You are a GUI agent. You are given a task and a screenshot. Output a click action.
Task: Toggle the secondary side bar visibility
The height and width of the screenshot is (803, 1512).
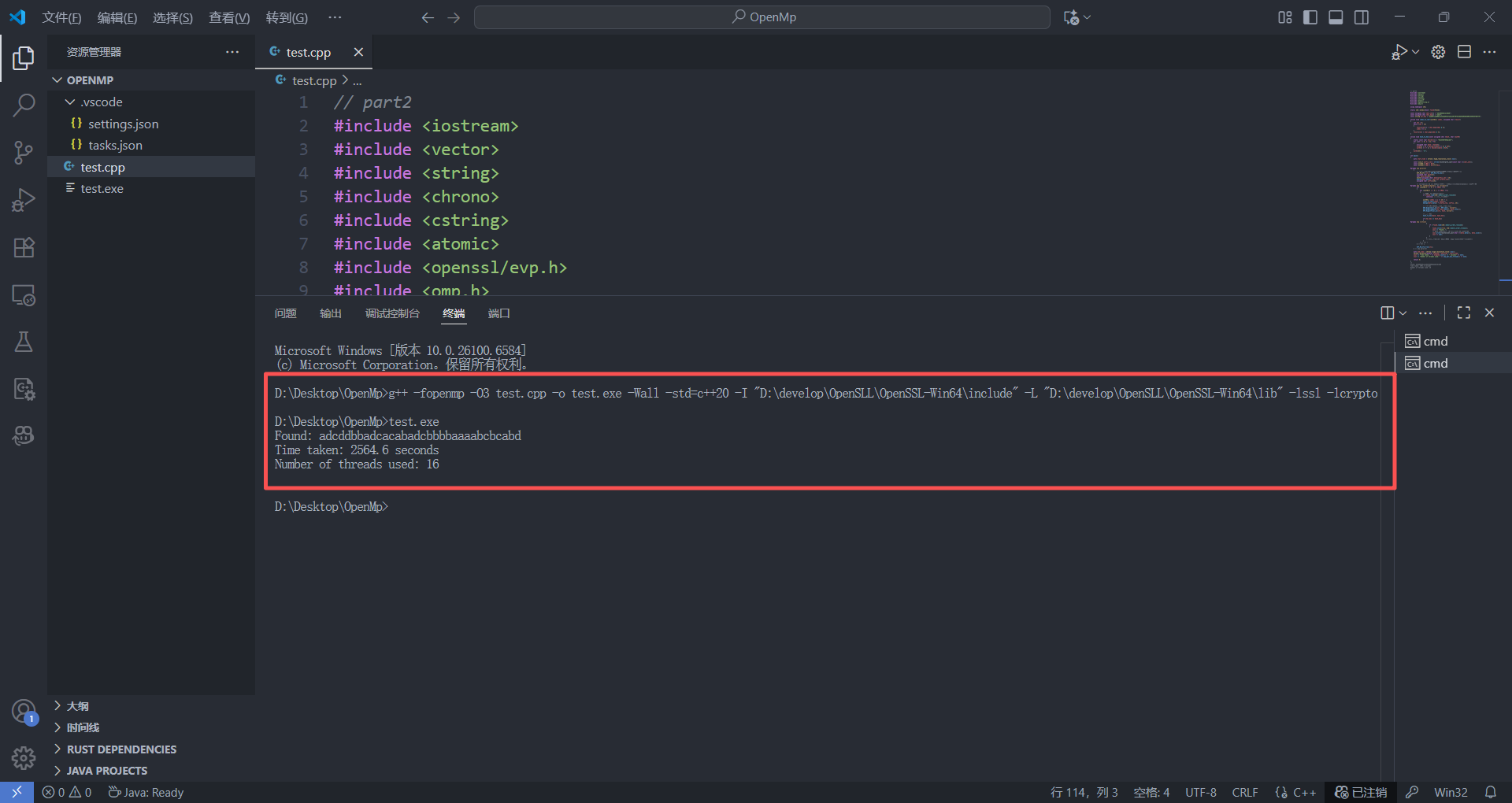pyautogui.click(x=1362, y=17)
